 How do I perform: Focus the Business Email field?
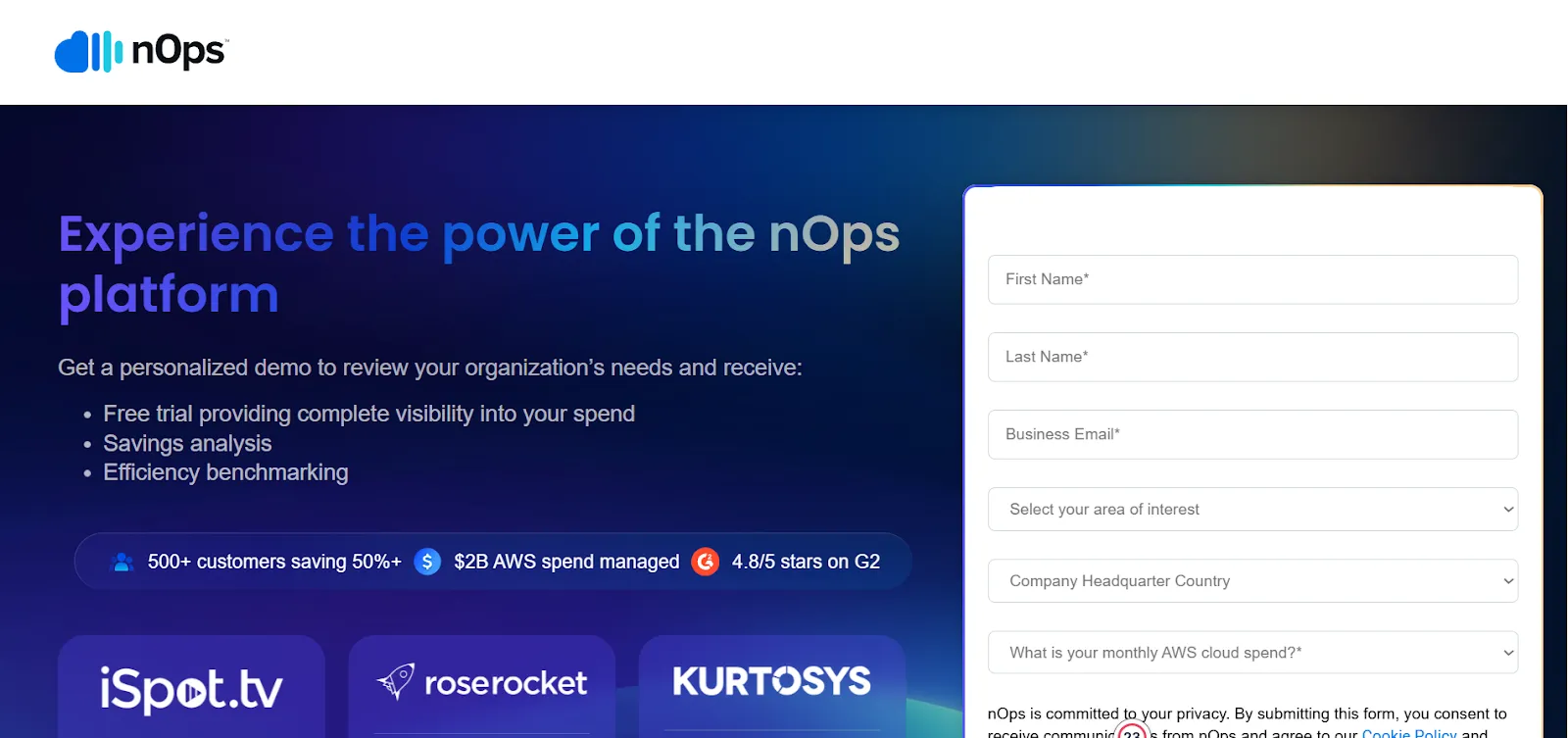pos(1252,434)
